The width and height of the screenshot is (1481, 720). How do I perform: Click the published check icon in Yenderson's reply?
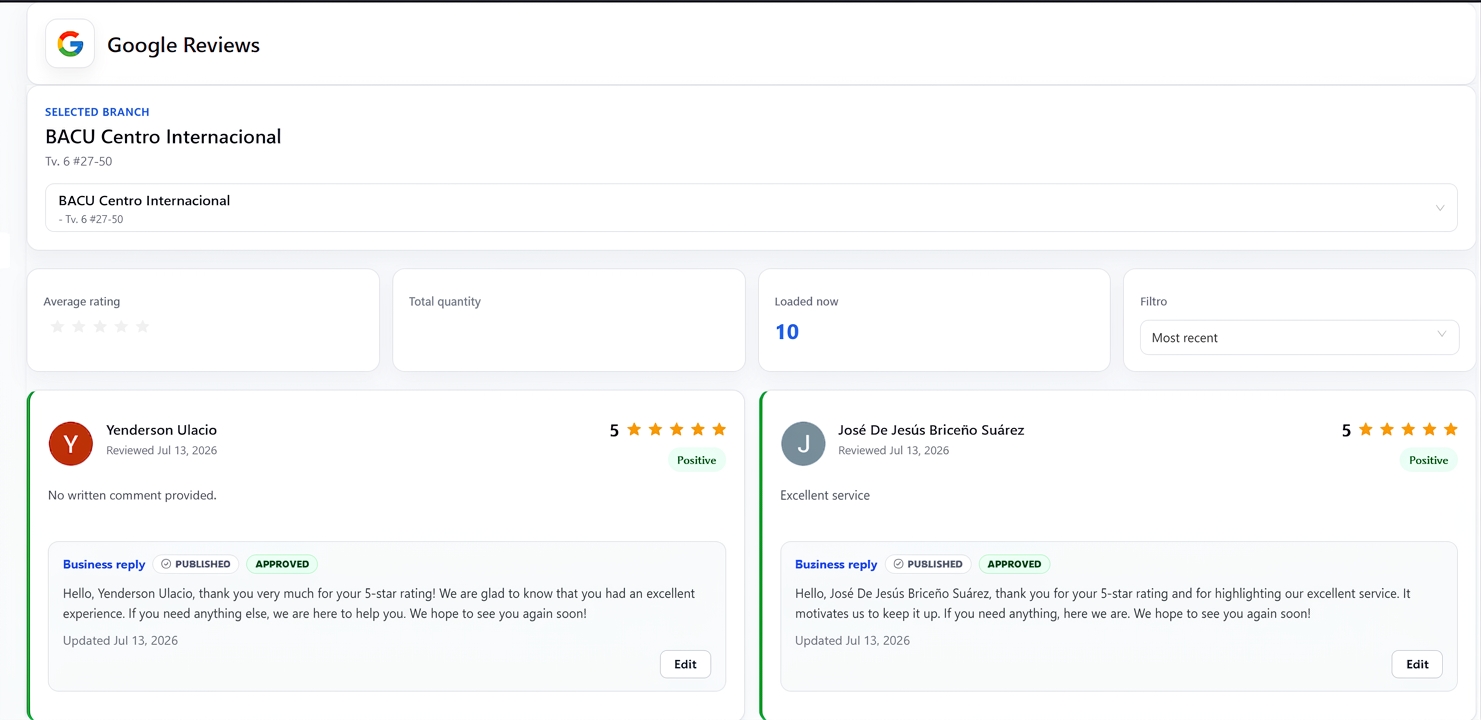pyautogui.click(x=166, y=564)
